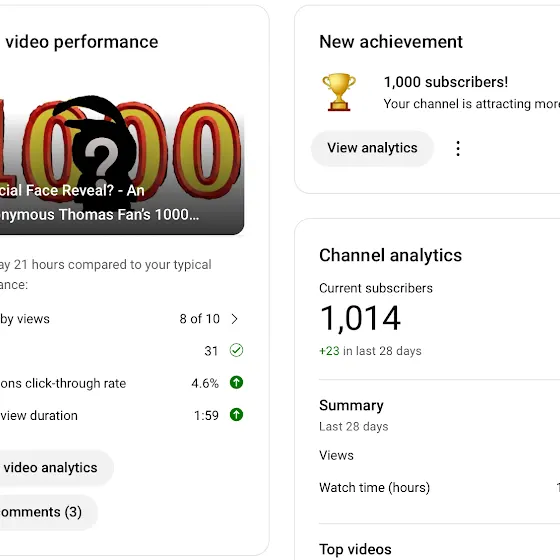
Task: Click the +23 in last 28 days text
Action: (370, 351)
